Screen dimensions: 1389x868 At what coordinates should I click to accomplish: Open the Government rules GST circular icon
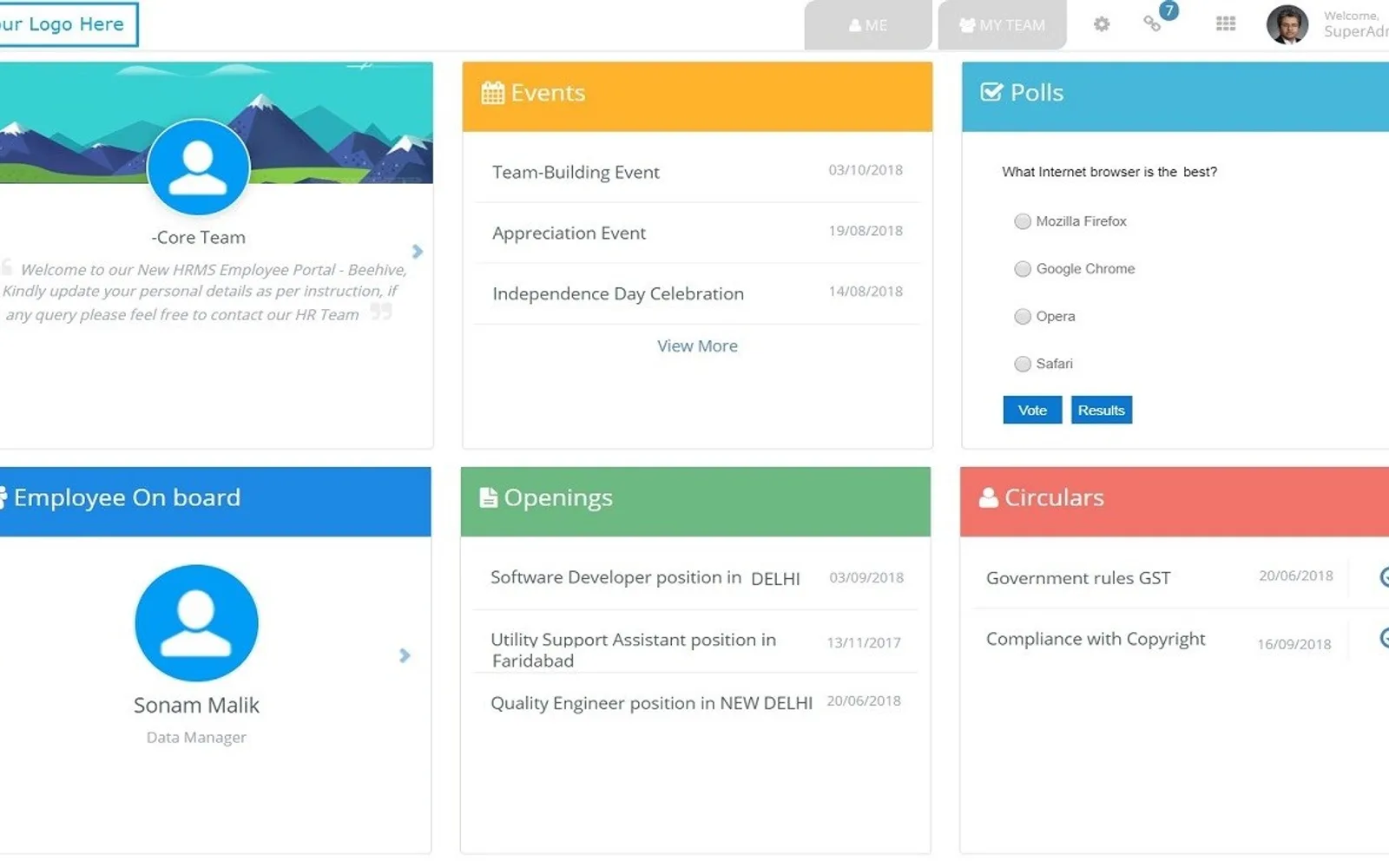[x=1384, y=577]
